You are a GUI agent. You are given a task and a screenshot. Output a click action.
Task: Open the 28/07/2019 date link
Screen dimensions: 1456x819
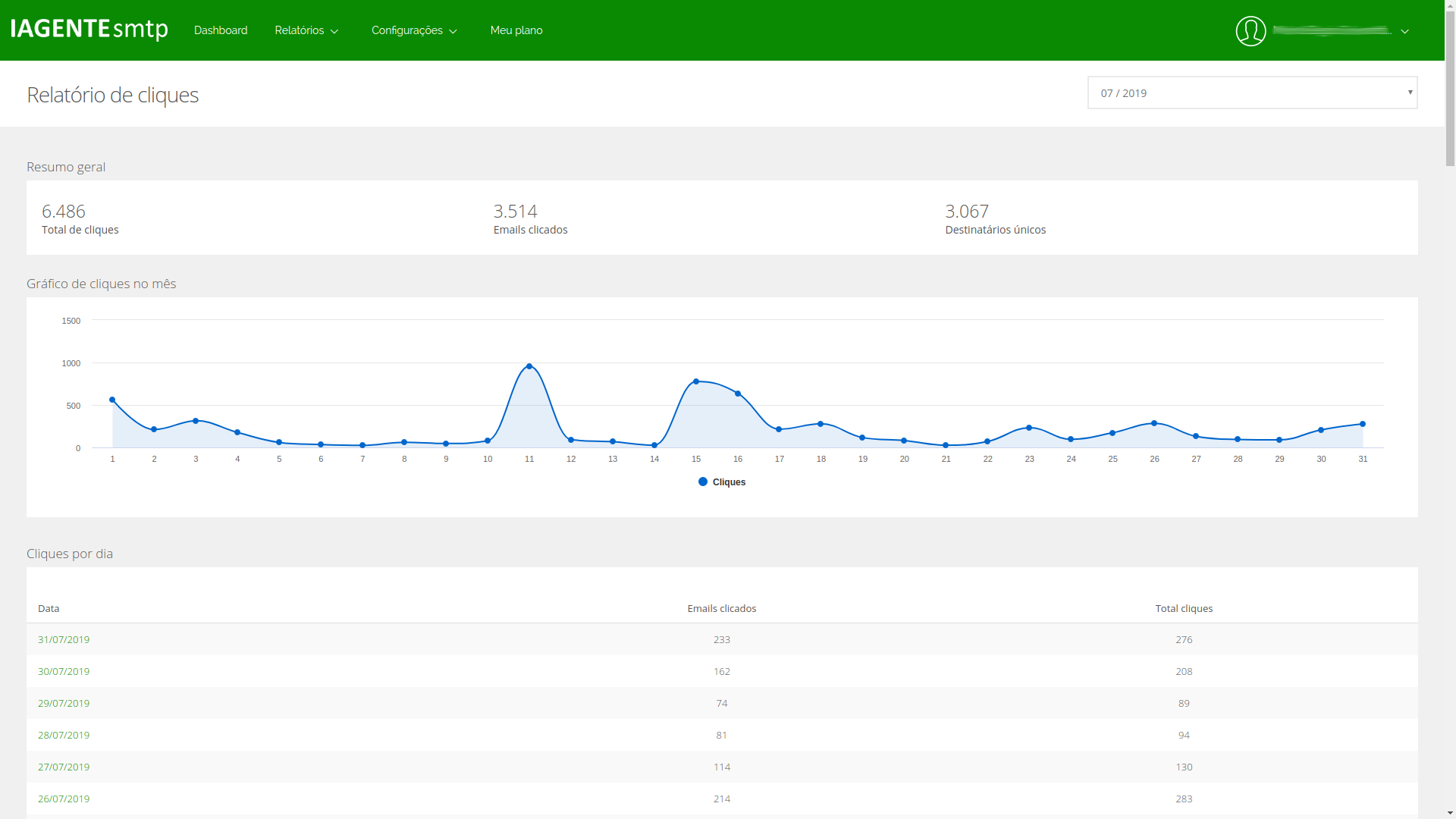(64, 735)
